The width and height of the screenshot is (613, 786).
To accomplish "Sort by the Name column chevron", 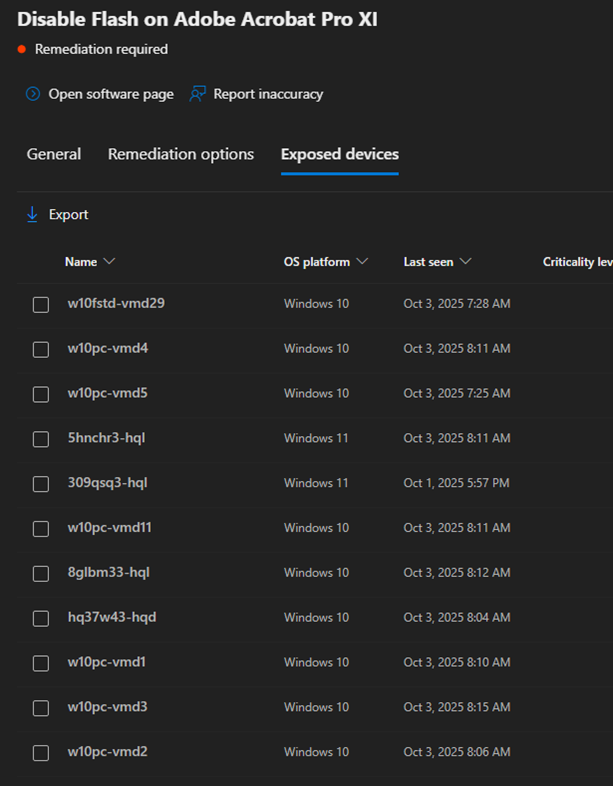I will click(x=109, y=262).
